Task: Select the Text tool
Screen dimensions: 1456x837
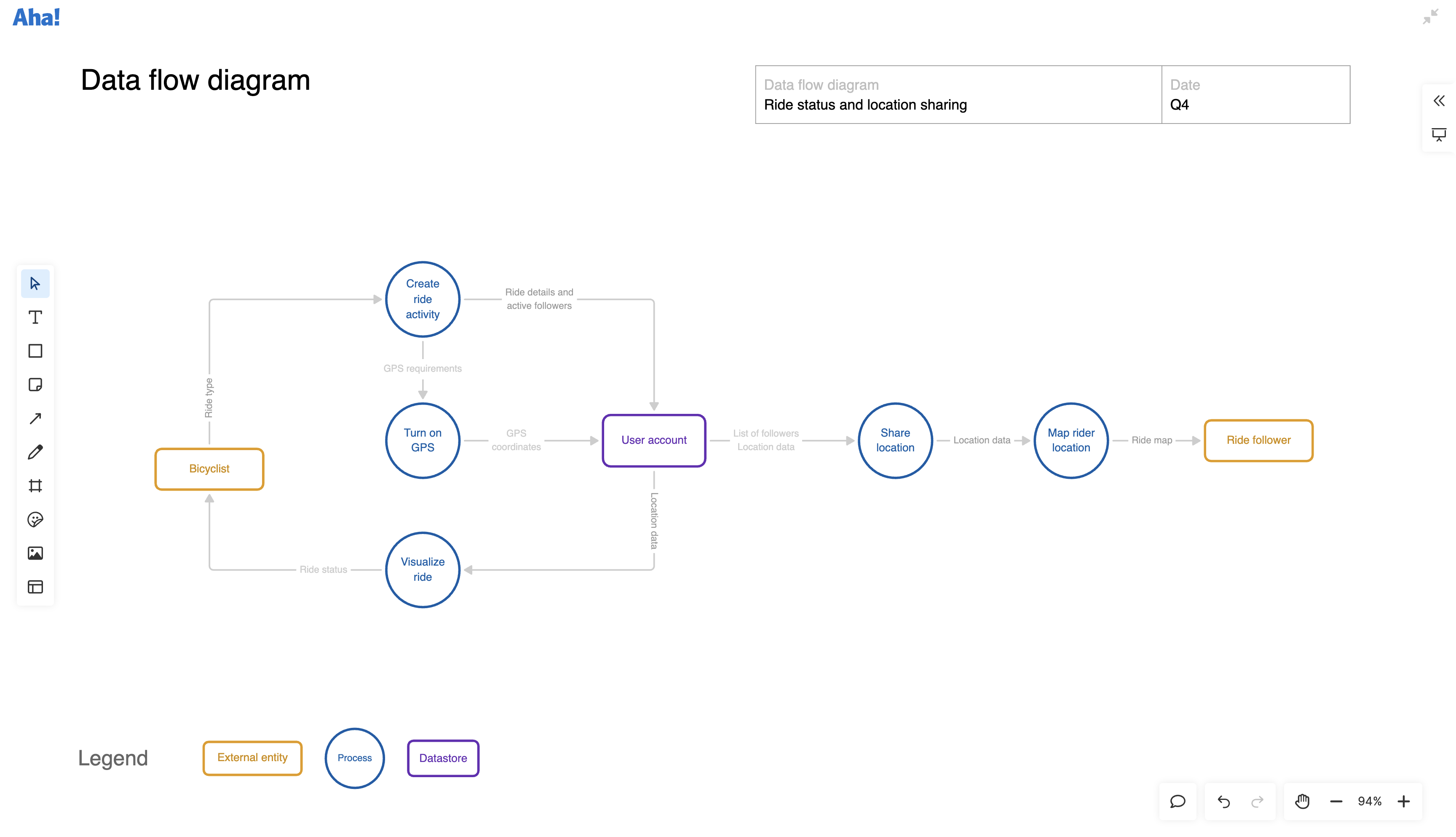Action: pyautogui.click(x=35, y=317)
